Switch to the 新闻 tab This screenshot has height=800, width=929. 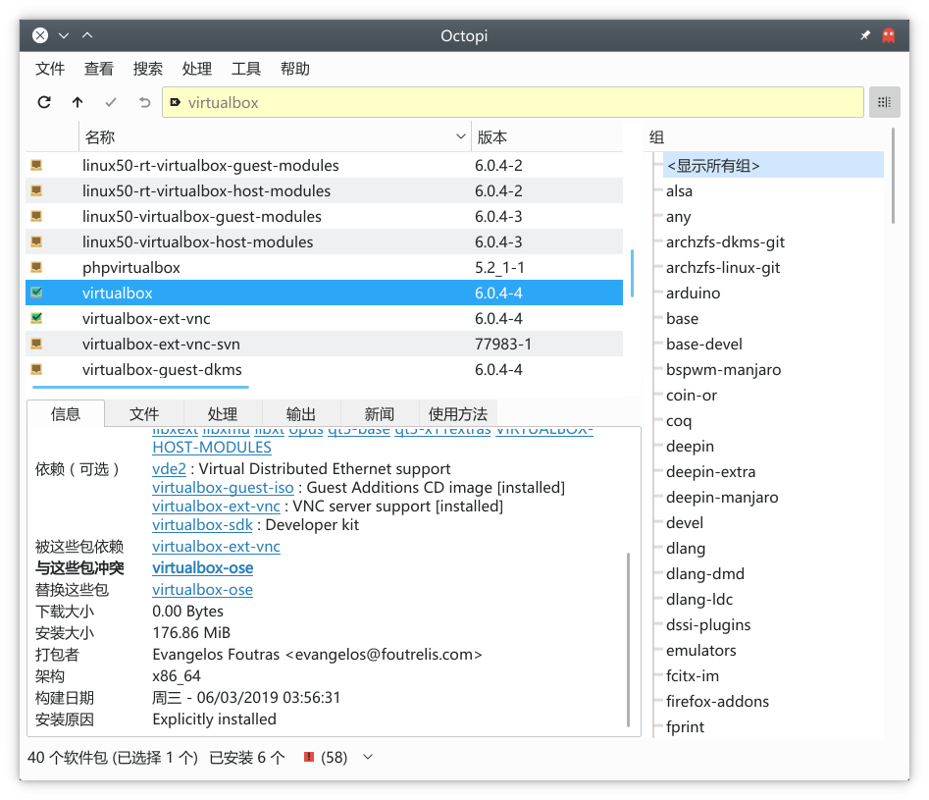tap(380, 414)
